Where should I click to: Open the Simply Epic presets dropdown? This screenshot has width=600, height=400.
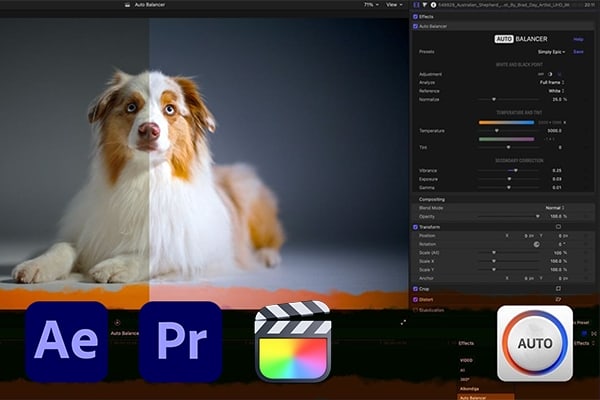[551, 52]
